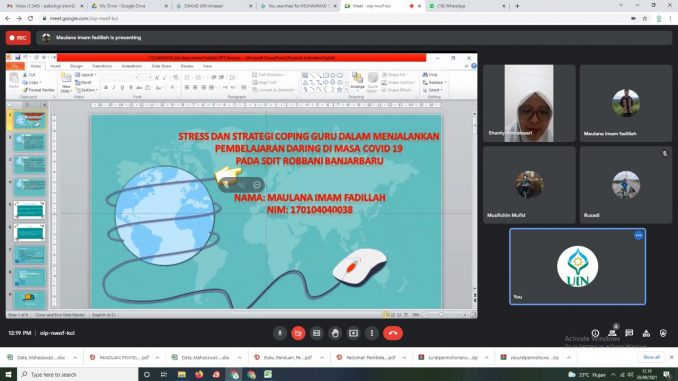Open the Home tab in PowerPoint ribbon
The width and height of the screenshot is (678, 381).
(35, 66)
